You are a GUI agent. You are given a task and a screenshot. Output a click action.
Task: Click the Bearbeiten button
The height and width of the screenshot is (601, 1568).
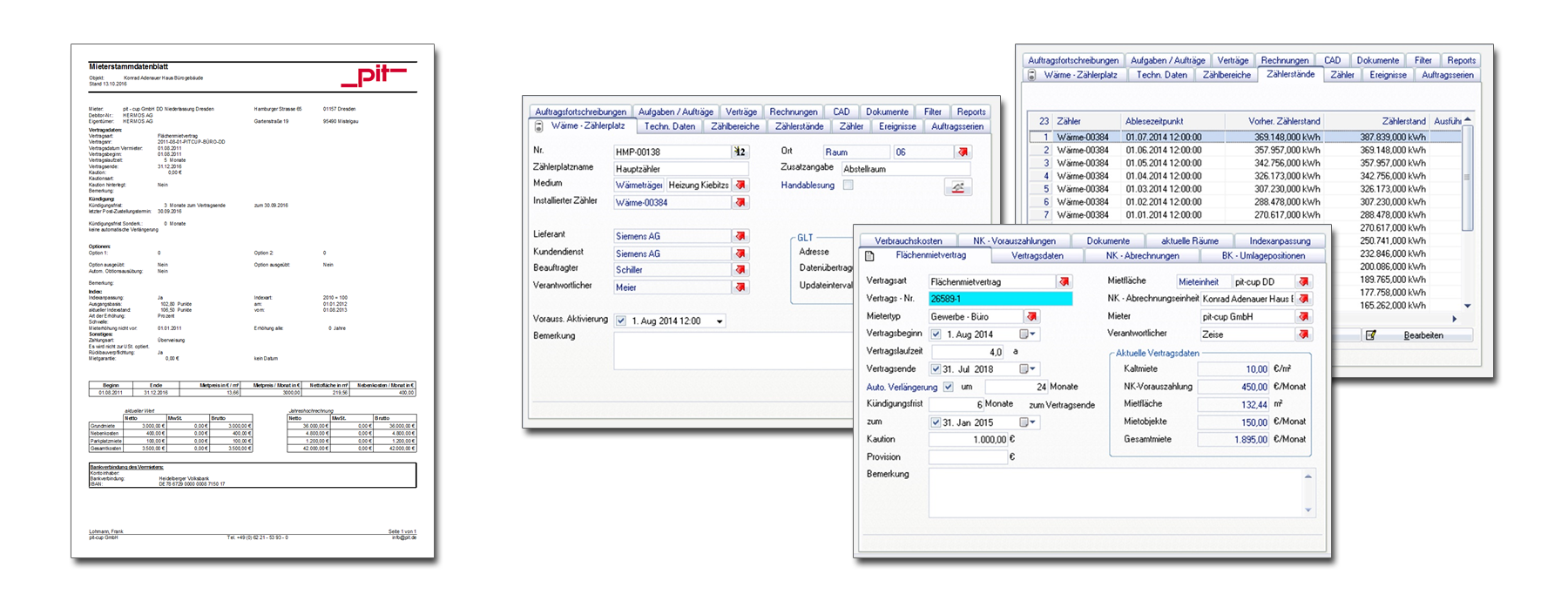1416,335
